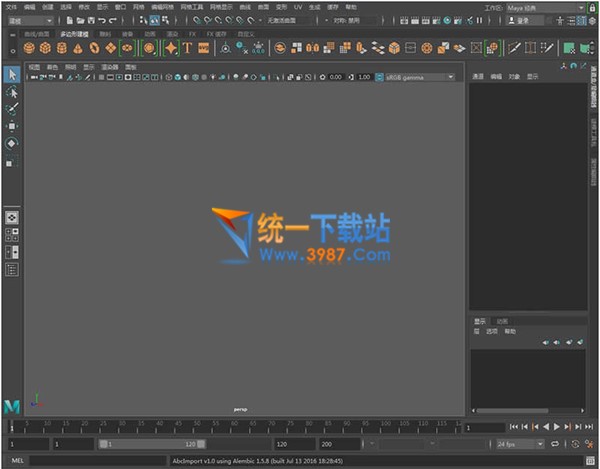Image resolution: width=600 pixels, height=469 pixels.
Task: Toggle the first snap magnet icon
Action: pos(197,20)
